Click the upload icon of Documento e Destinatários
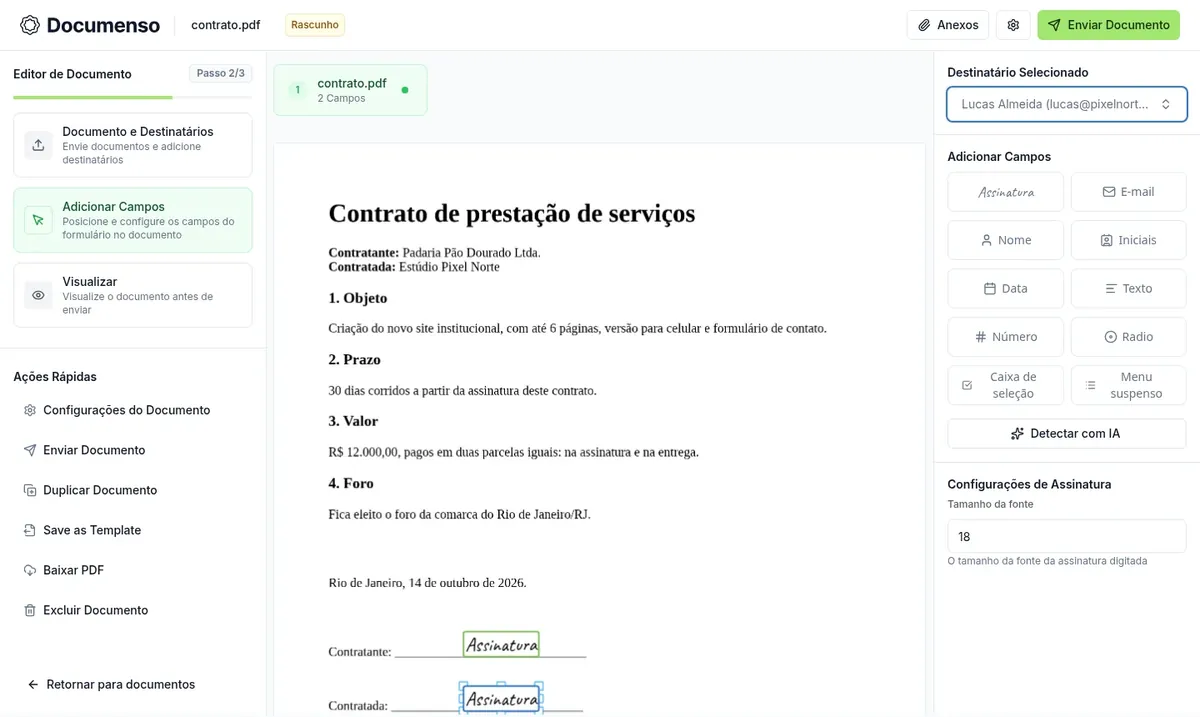The height and width of the screenshot is (717, 1200). (38, 145)
